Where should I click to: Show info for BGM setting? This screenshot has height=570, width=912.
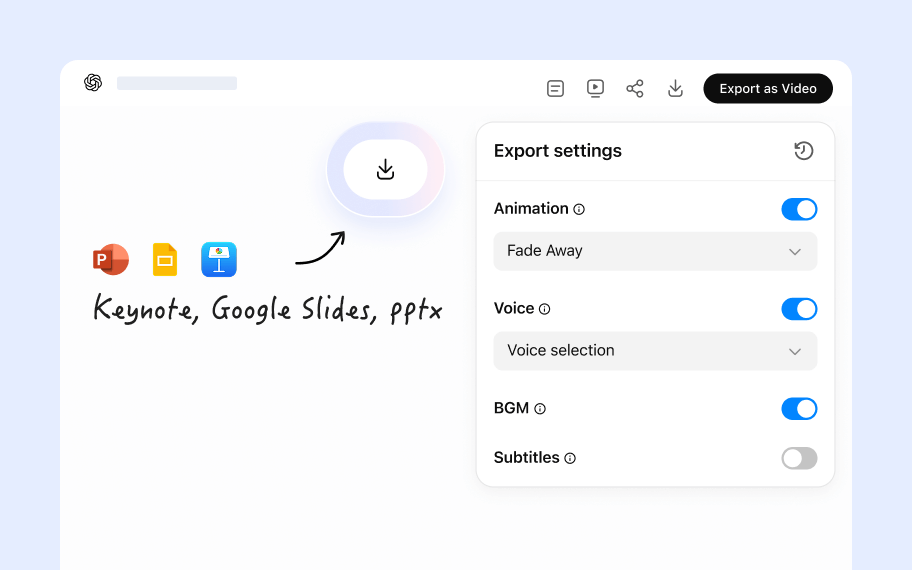(x=540, y=409)
